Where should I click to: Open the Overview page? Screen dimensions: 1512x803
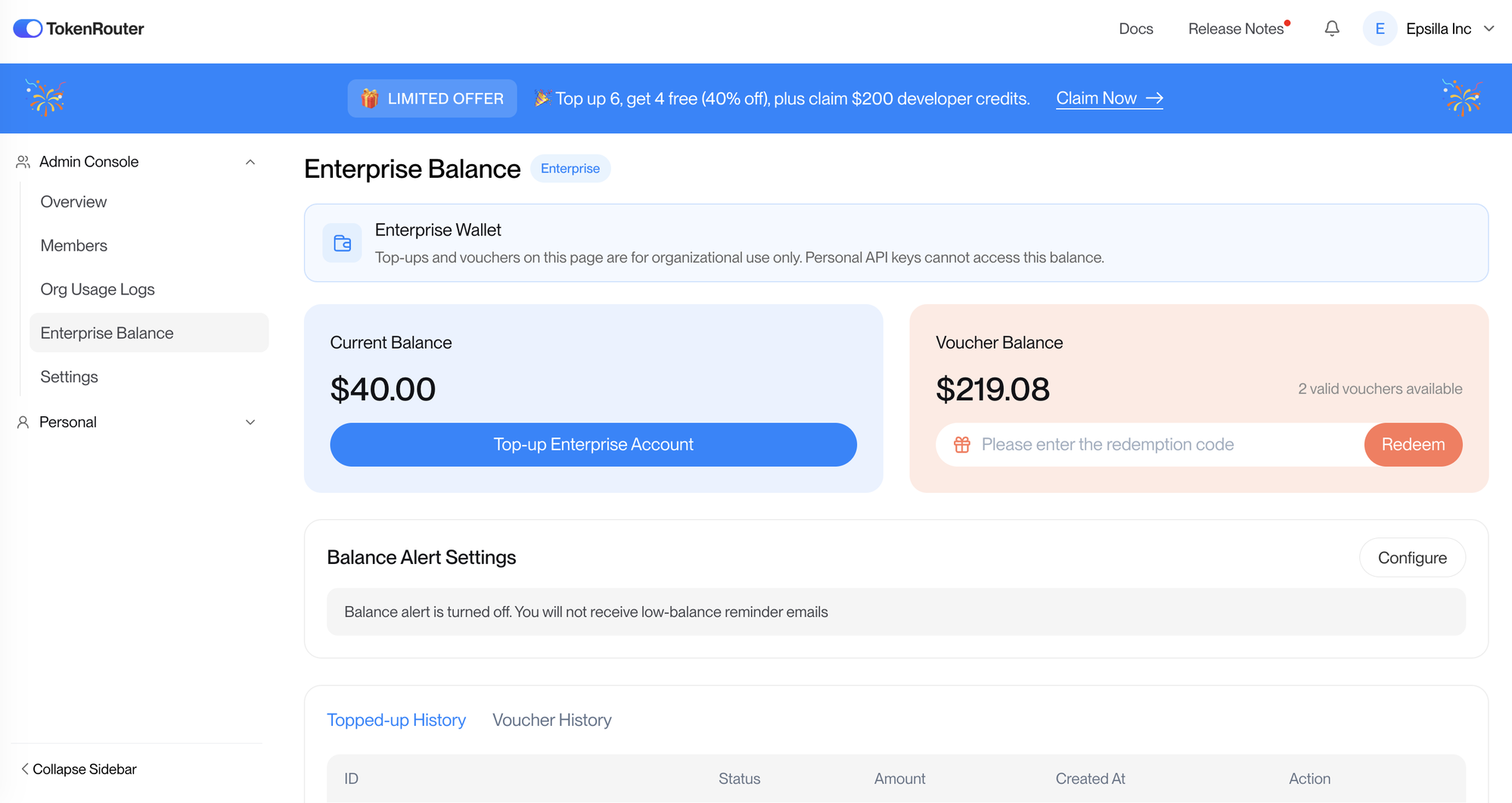coord(73,202)
